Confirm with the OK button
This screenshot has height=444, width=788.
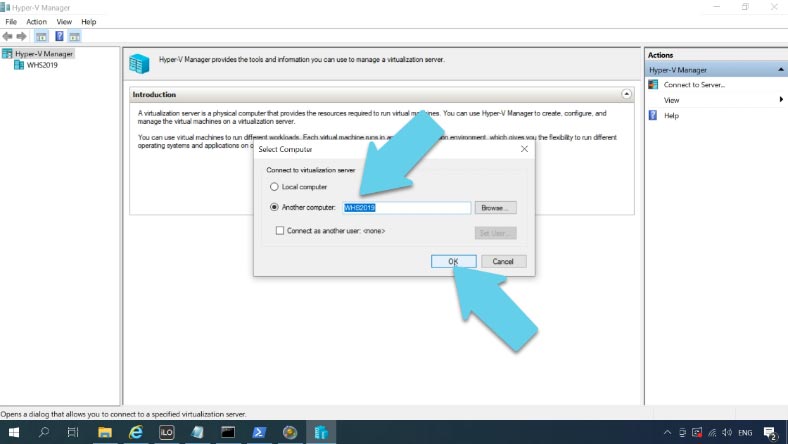[x=453, y=261]
